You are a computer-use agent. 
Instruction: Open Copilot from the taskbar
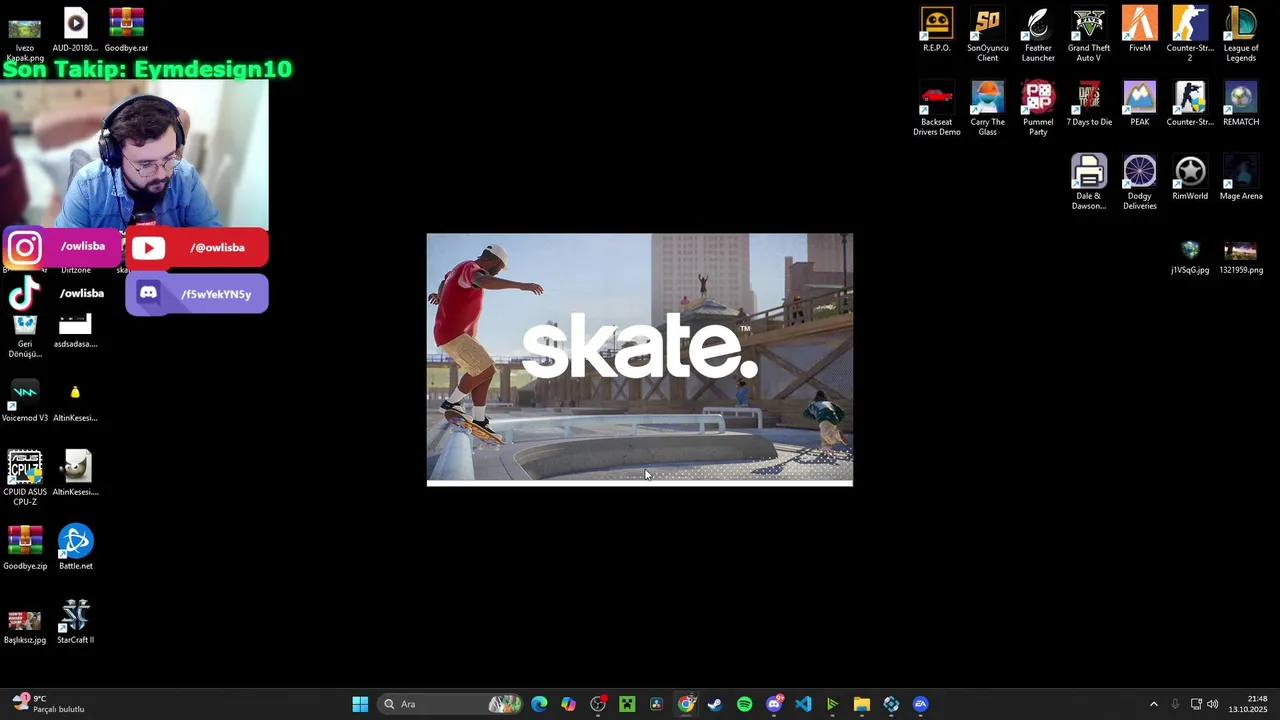569,704
